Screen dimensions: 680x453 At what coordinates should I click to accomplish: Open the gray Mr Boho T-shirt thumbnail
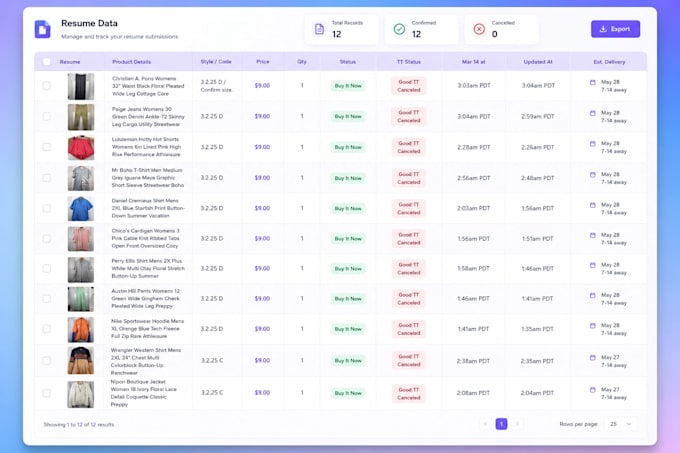click(81, 178)
